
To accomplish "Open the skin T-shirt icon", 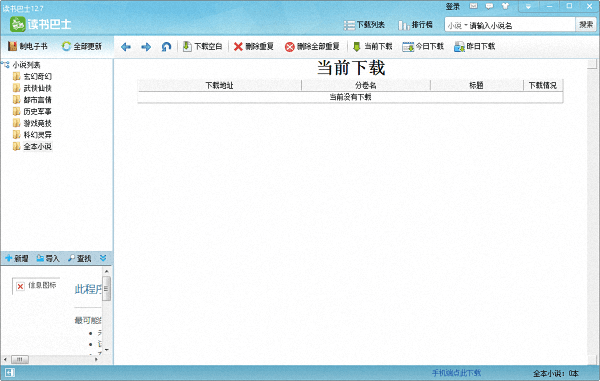I will [x=505, y=6].
